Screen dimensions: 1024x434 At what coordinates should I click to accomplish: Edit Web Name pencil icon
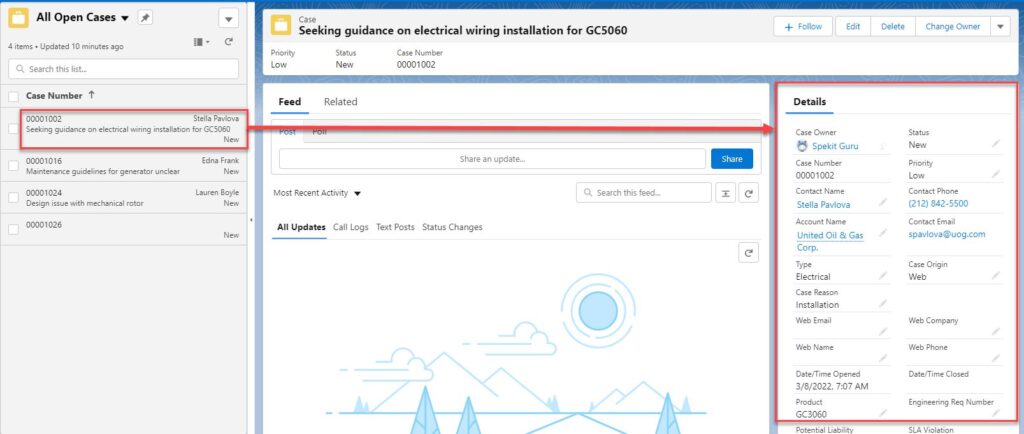(882, 358)
